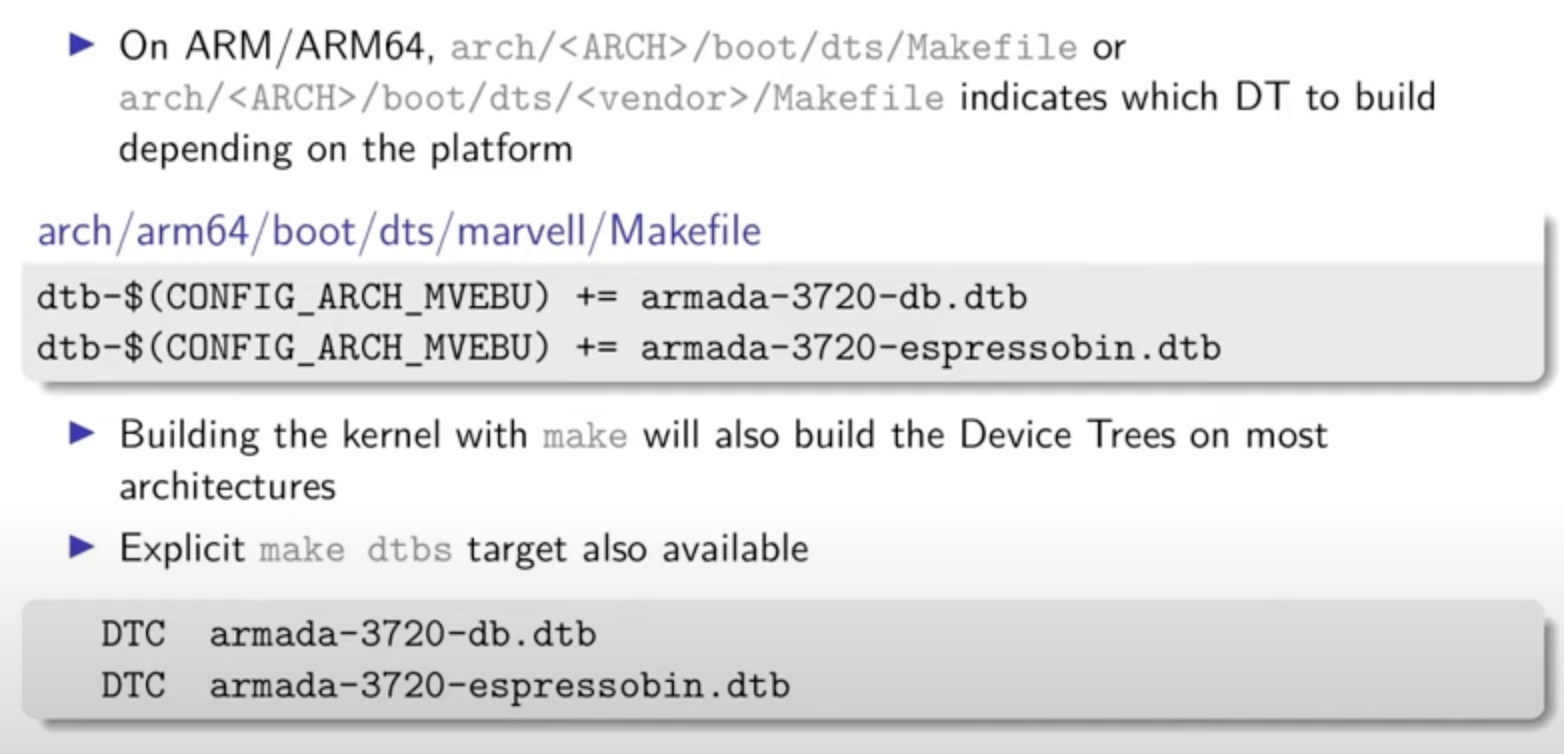Click the text "depending on the platform"
The height and width of the screenshot is (754, 1564).
click(x=346, y=150)
